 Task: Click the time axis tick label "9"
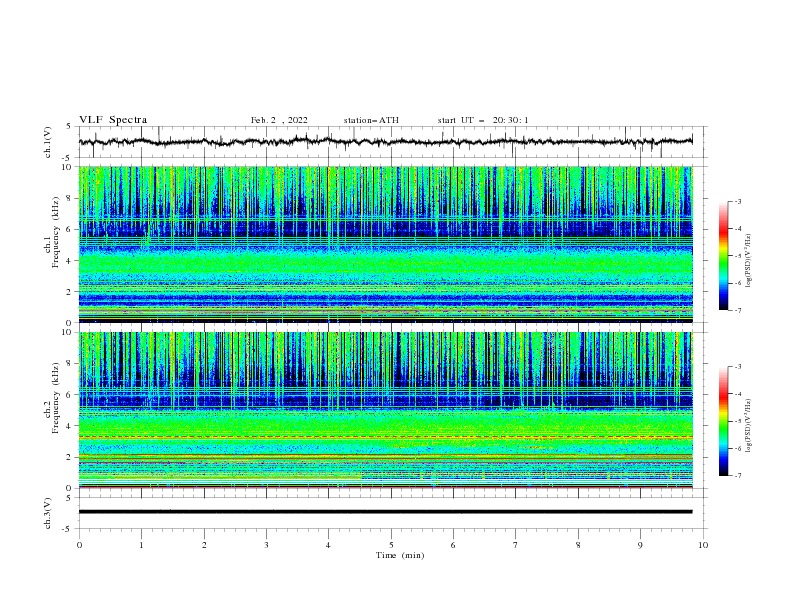(640, 545)
